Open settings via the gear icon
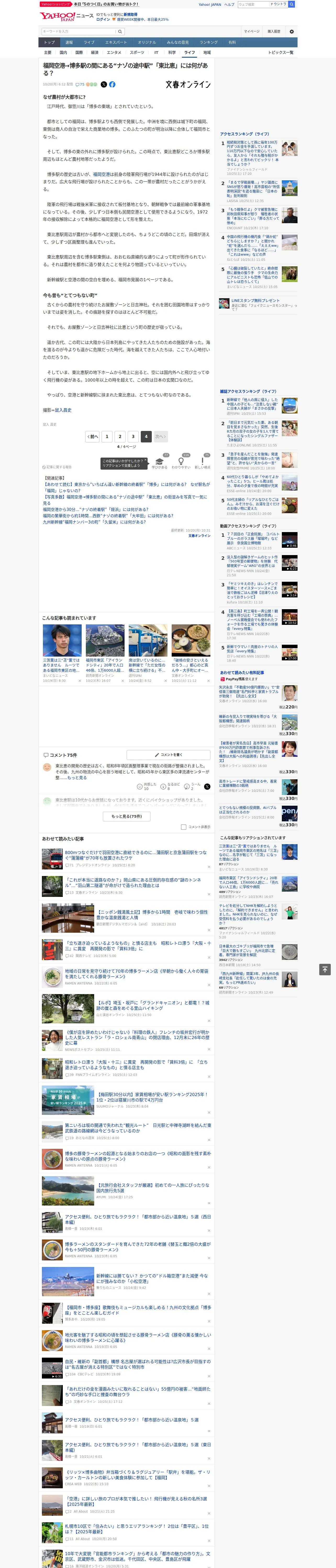 point(292,32)
